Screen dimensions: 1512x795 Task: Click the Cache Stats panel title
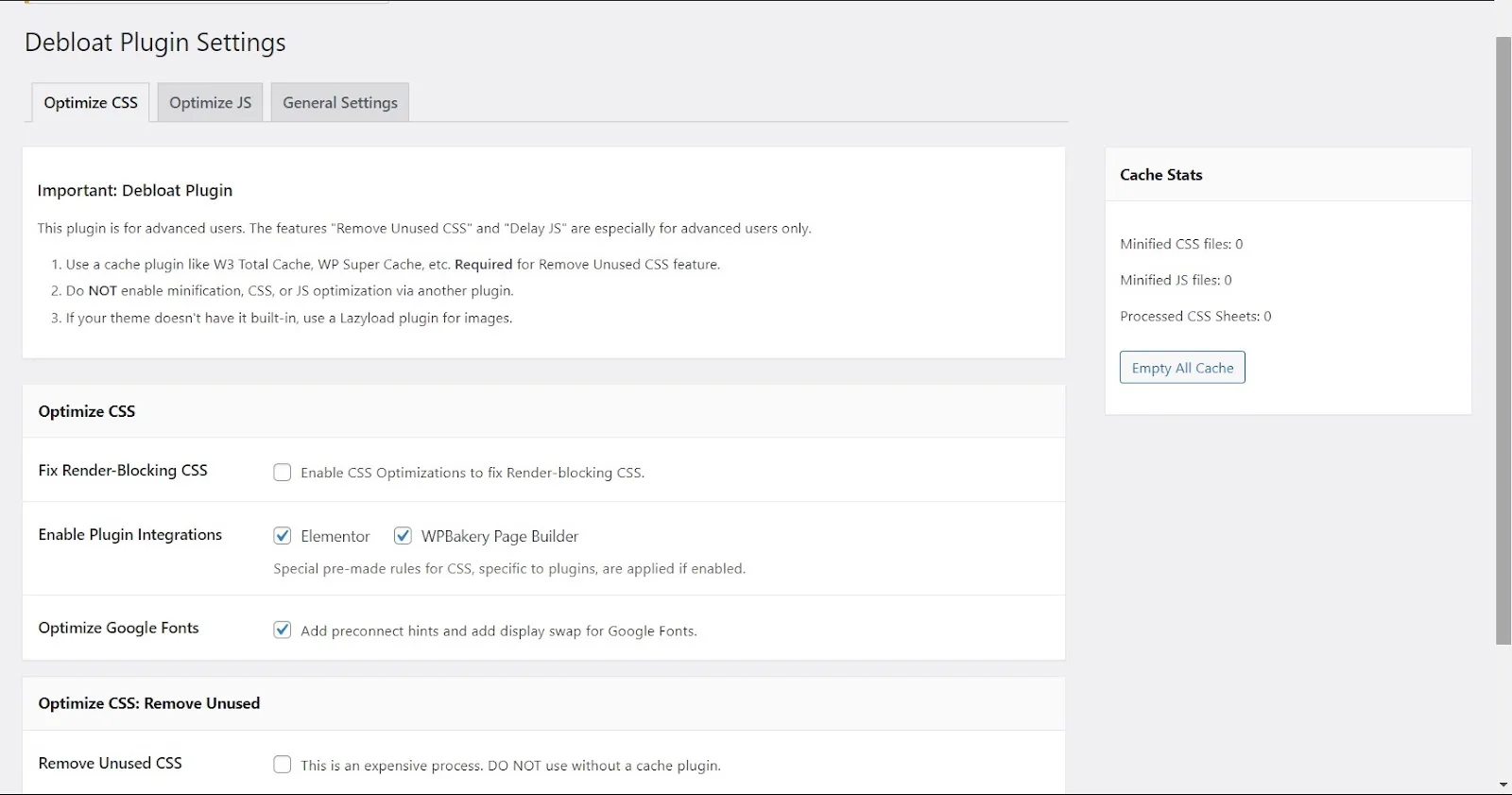coord(1161,175)
